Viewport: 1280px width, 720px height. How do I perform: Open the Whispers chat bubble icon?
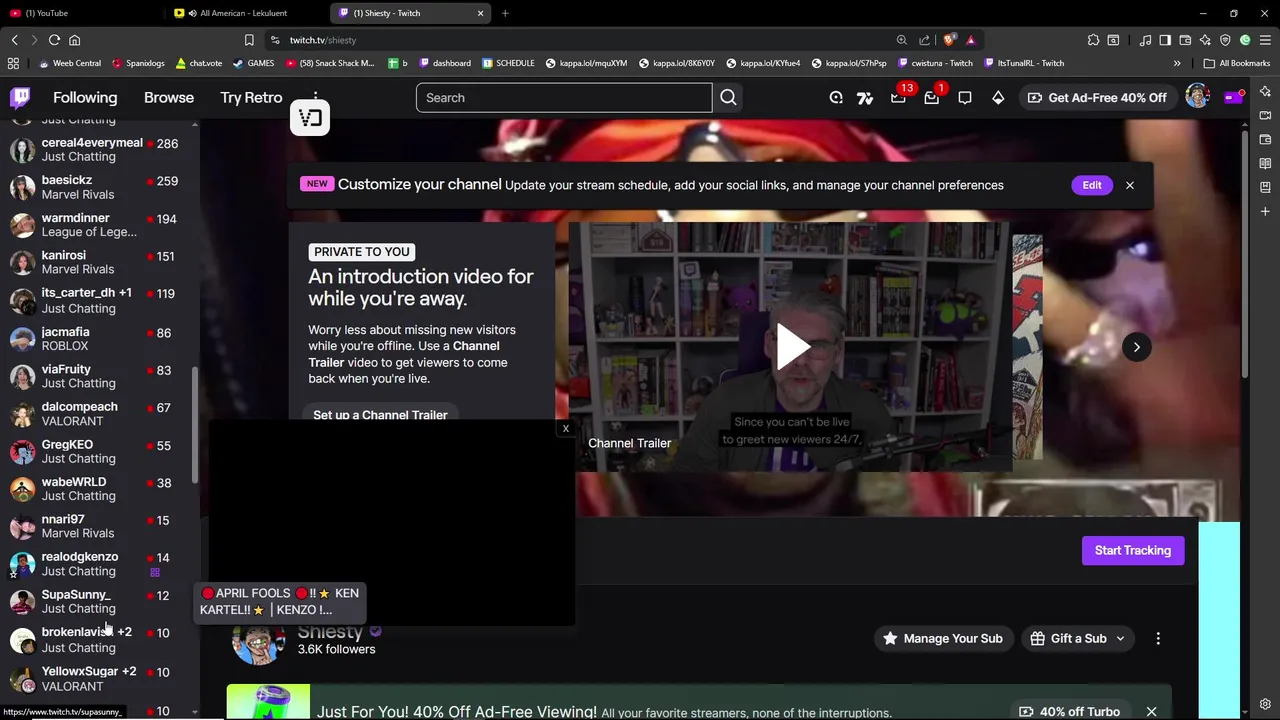pyautogui.click(x=965, y=97)
